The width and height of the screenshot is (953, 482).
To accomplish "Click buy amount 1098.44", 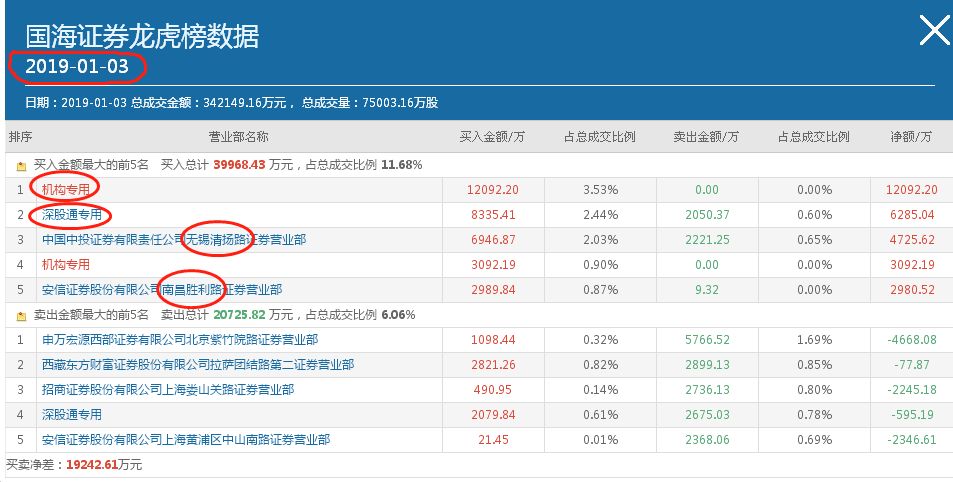I will click(x=493, y=339).
